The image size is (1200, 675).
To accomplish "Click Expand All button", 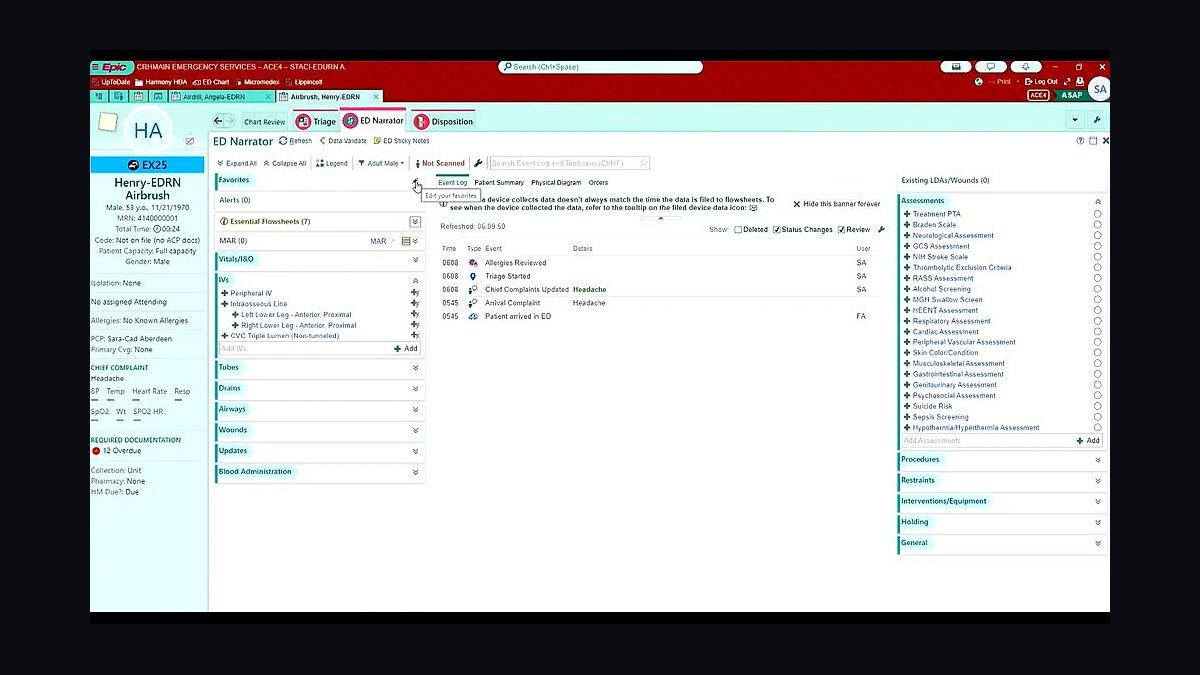I will tap(237, 163).
